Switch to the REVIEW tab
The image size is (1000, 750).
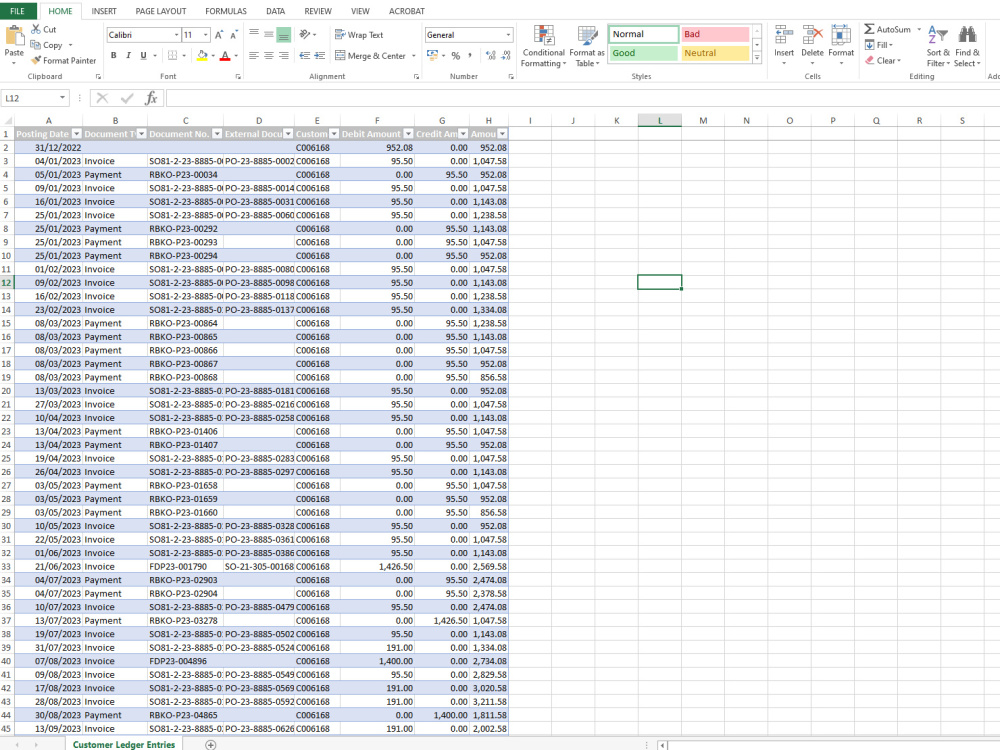click(318, 11)
